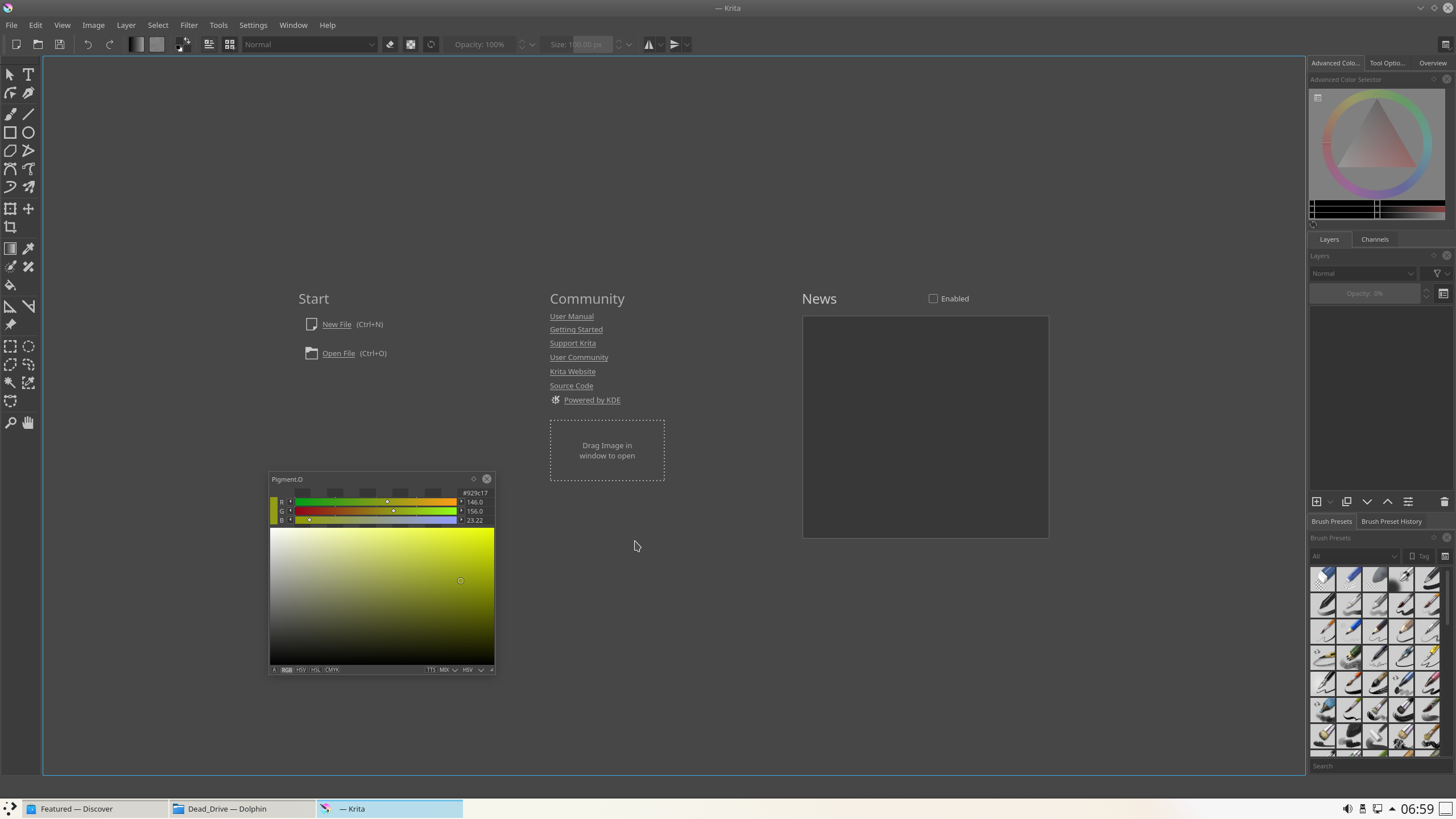Image resolution: width=1456 pixels, height=819 pixels.
Task: Select the Fill bucket tool
Action: (x=10, y=285)
